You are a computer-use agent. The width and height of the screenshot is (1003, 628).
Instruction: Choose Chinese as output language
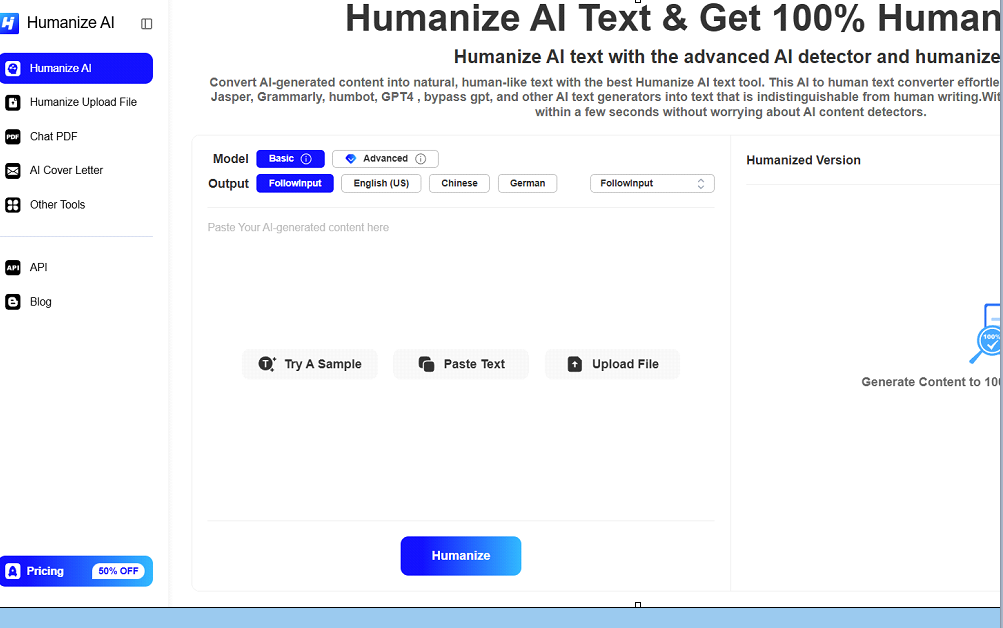click(x=459, y=184)
